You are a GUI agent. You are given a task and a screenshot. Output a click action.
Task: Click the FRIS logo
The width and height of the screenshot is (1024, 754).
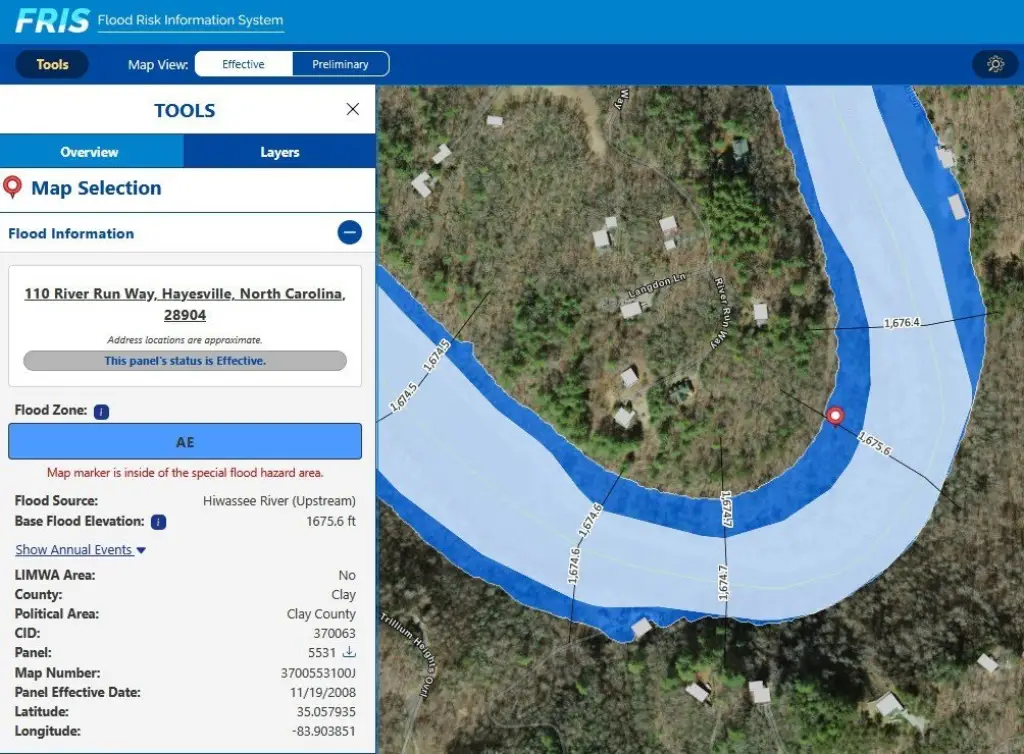click(x=52, y=20)
